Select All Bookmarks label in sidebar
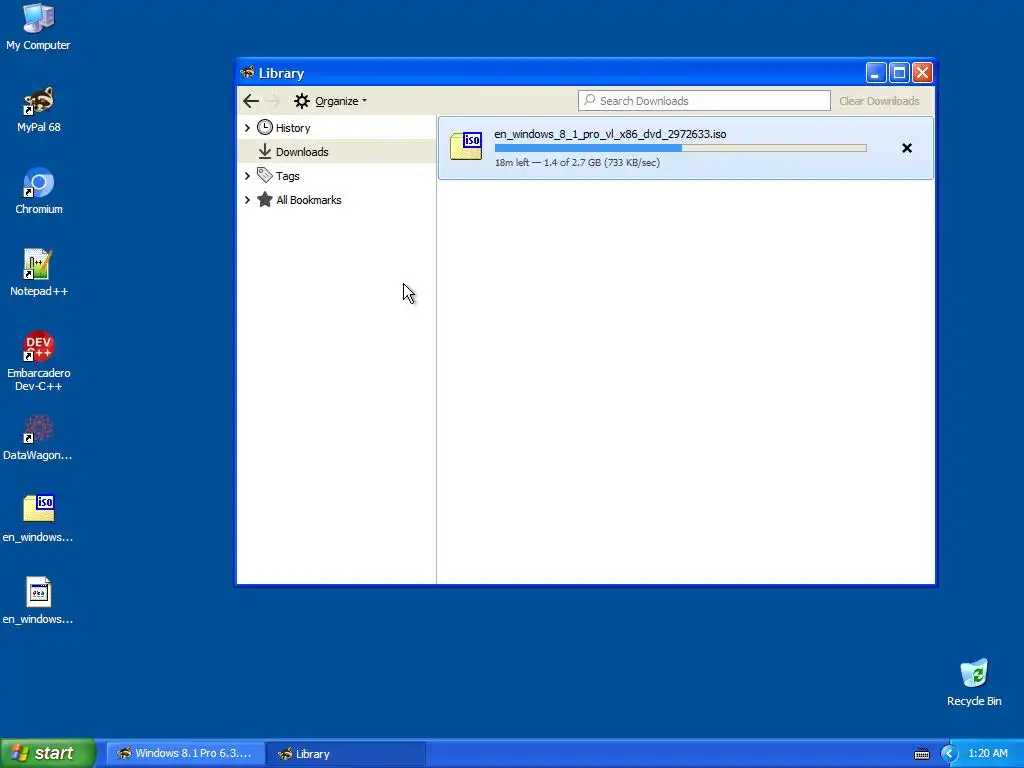The height and width of the screenshot is (768, 1024). click(308, 200)
